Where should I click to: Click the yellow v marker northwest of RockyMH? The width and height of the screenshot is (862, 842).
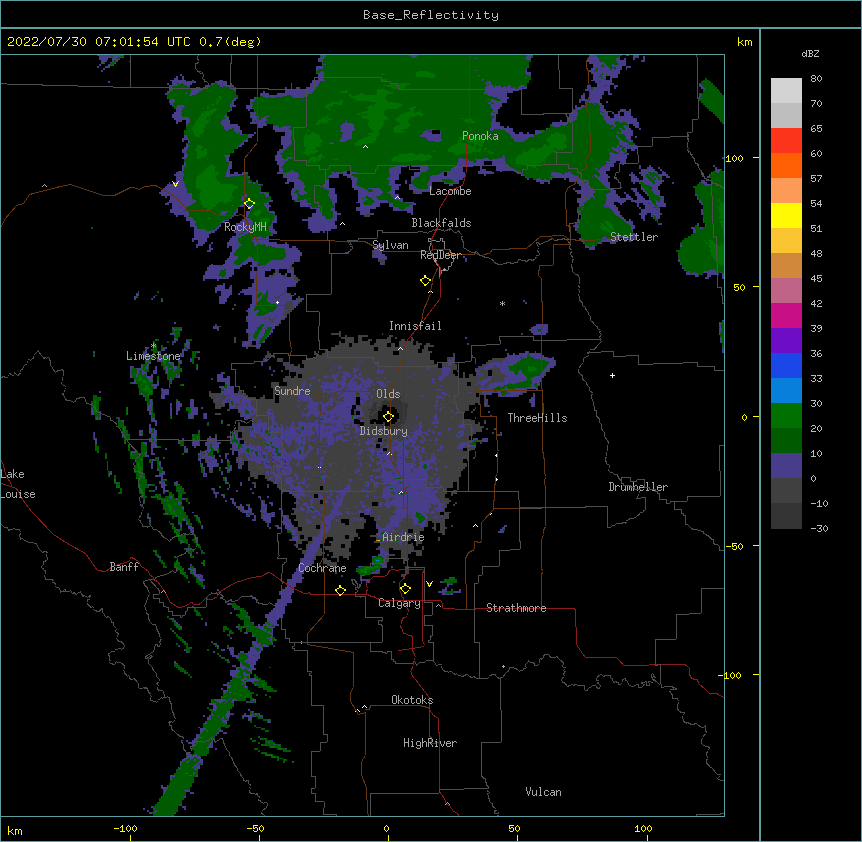click(x=175, y=184)
